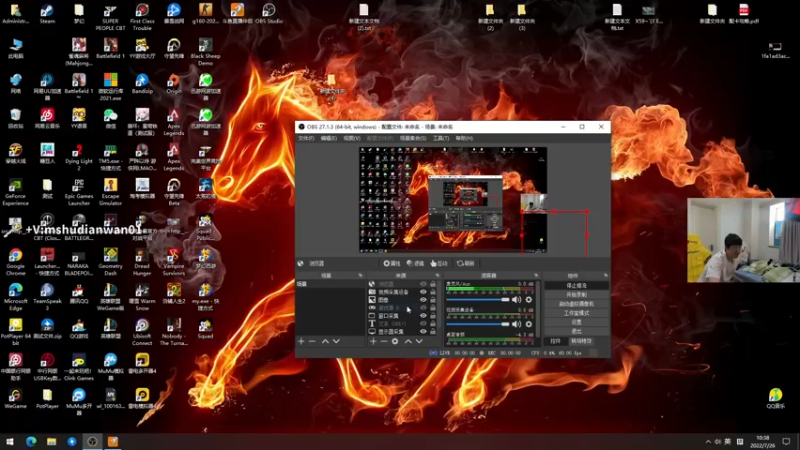800x450 pixels.
Task: Open the 工具(T) menu in OBS
Action: coord(441,138)
